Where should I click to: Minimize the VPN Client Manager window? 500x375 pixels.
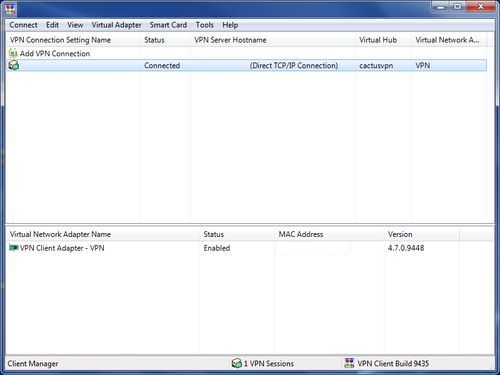[441, 7]
